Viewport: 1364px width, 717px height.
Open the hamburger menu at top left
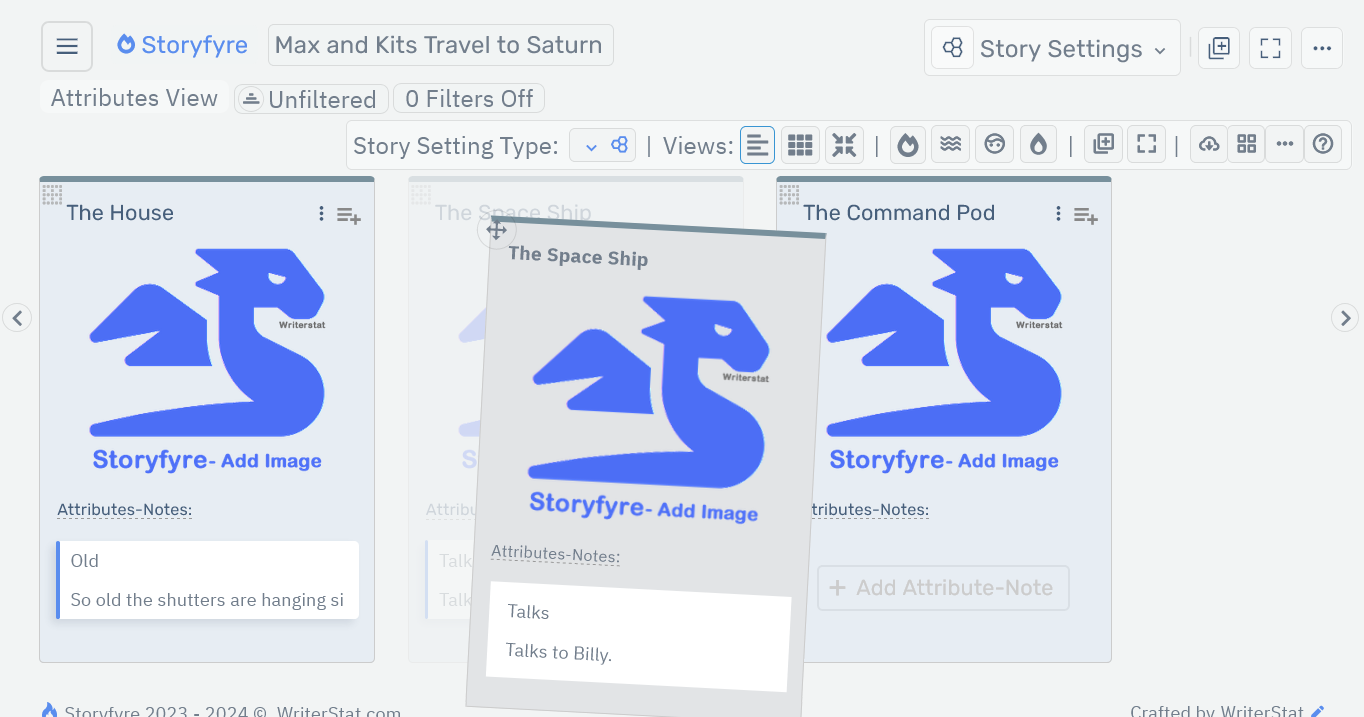click(x=66, y=46)
